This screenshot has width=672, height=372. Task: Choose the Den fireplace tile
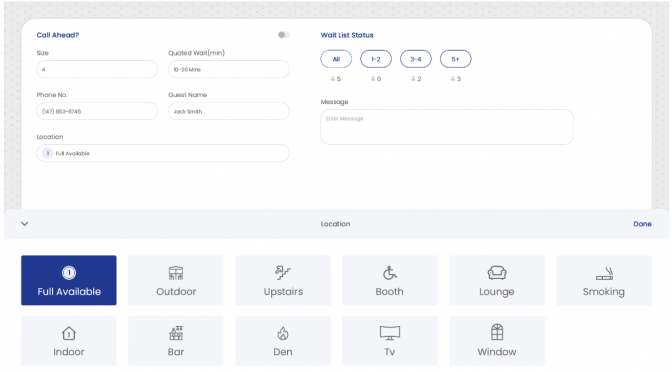point(283,341)
